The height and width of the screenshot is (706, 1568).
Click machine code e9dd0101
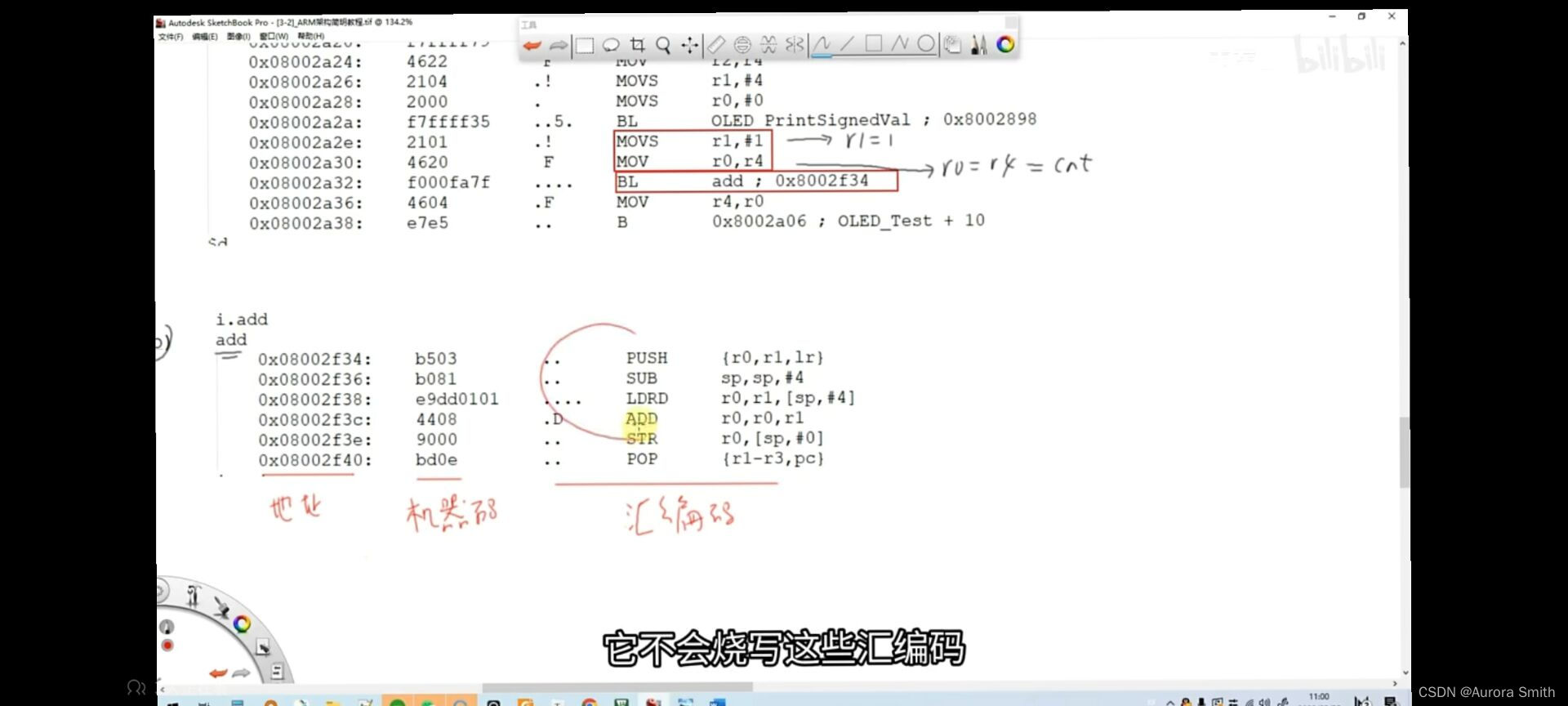click(x=457, y=400)
